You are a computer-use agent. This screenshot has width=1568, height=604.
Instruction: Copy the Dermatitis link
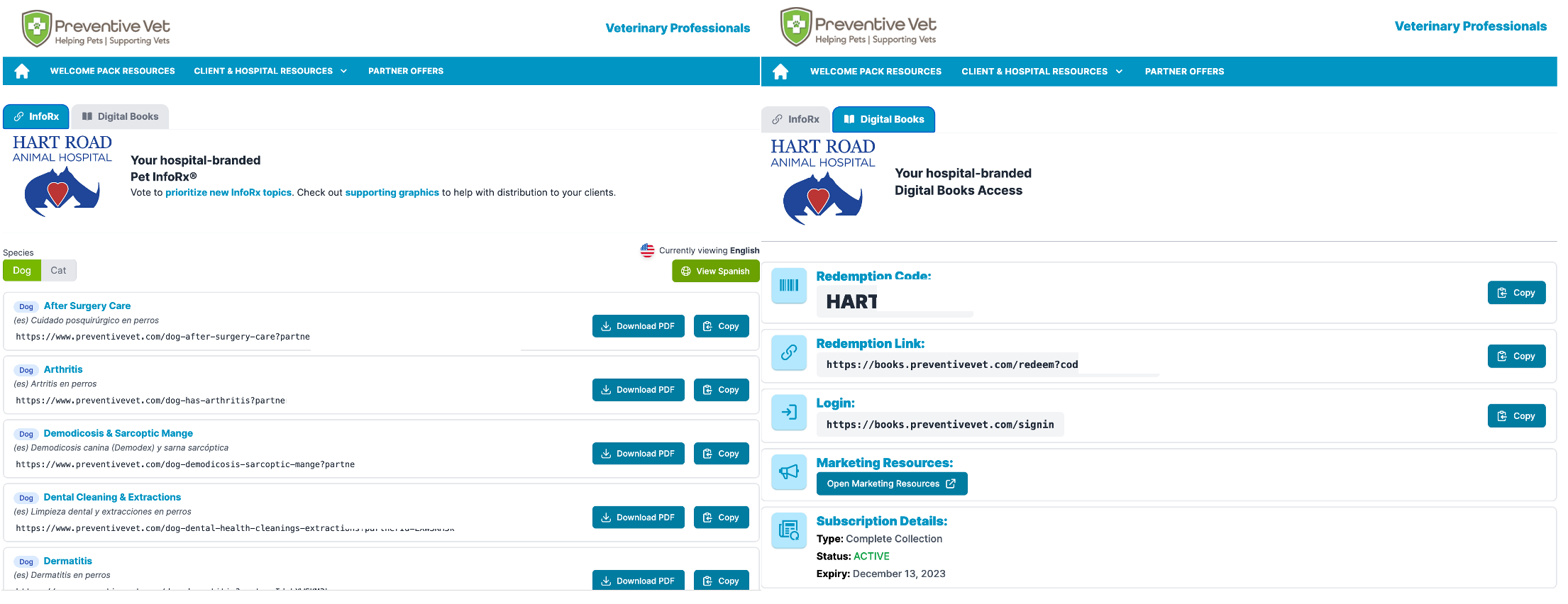point(721,580)
